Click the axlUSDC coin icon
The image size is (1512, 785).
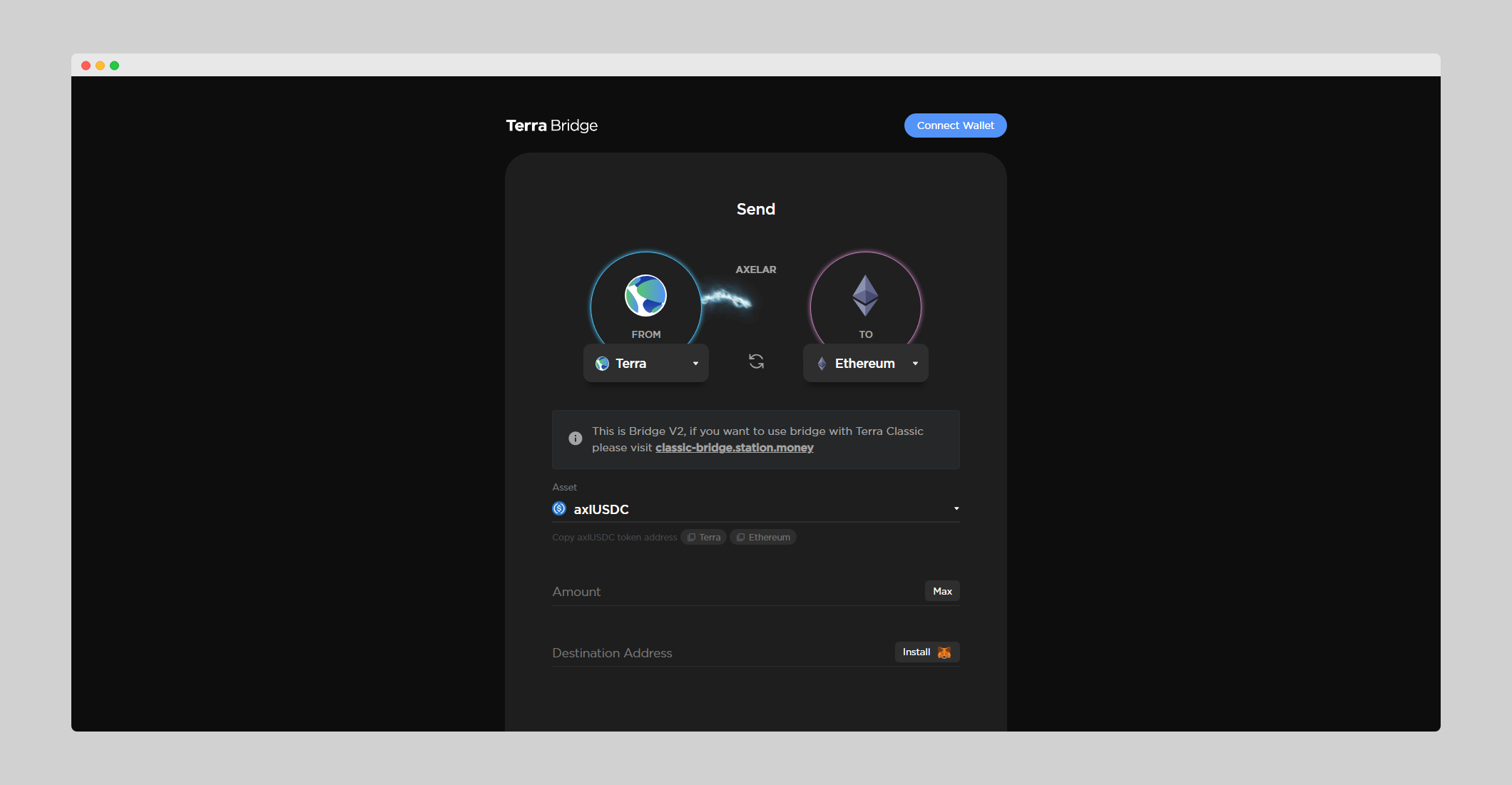tap(559, 508)
